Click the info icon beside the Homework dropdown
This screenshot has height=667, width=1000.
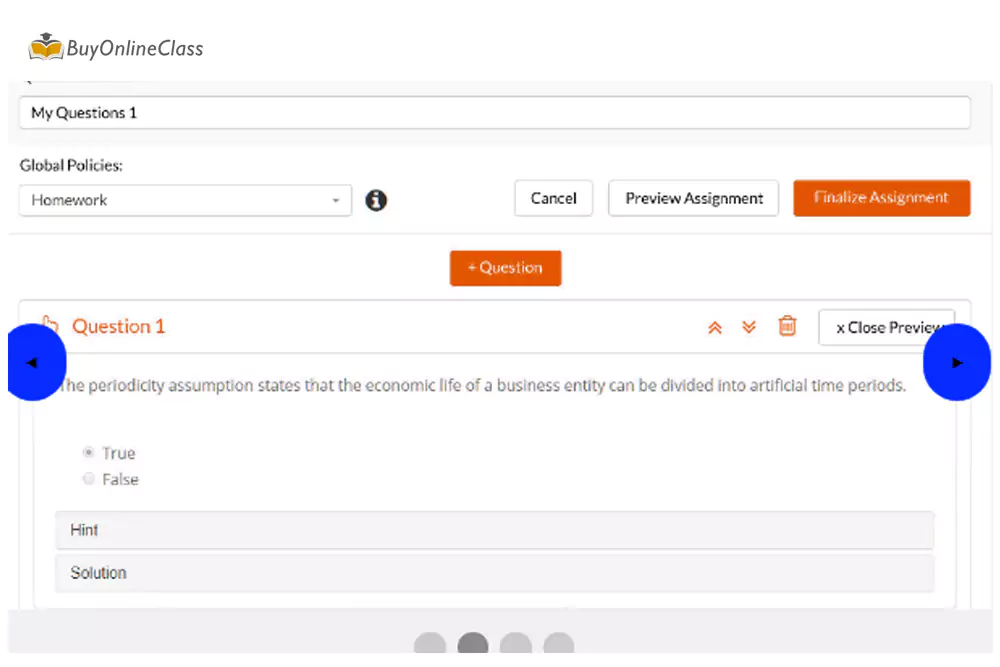(376, 200)
